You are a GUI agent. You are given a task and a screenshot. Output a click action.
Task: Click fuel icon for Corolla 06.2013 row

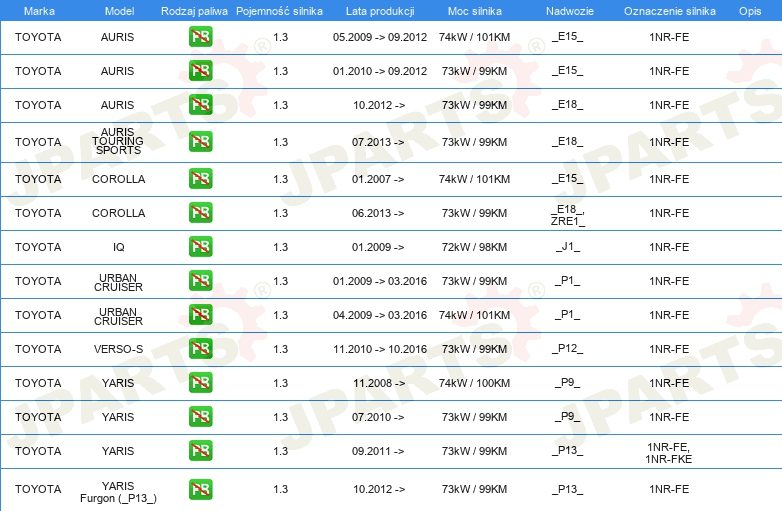coord(200,212)
